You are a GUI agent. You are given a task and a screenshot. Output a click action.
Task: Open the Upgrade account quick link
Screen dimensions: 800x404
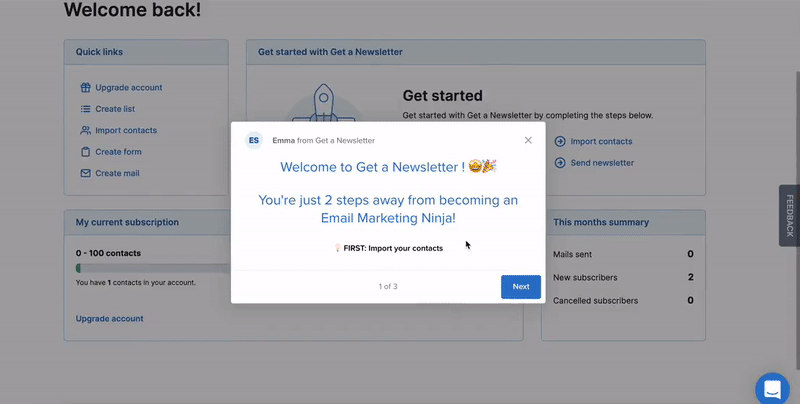[128, 88]
